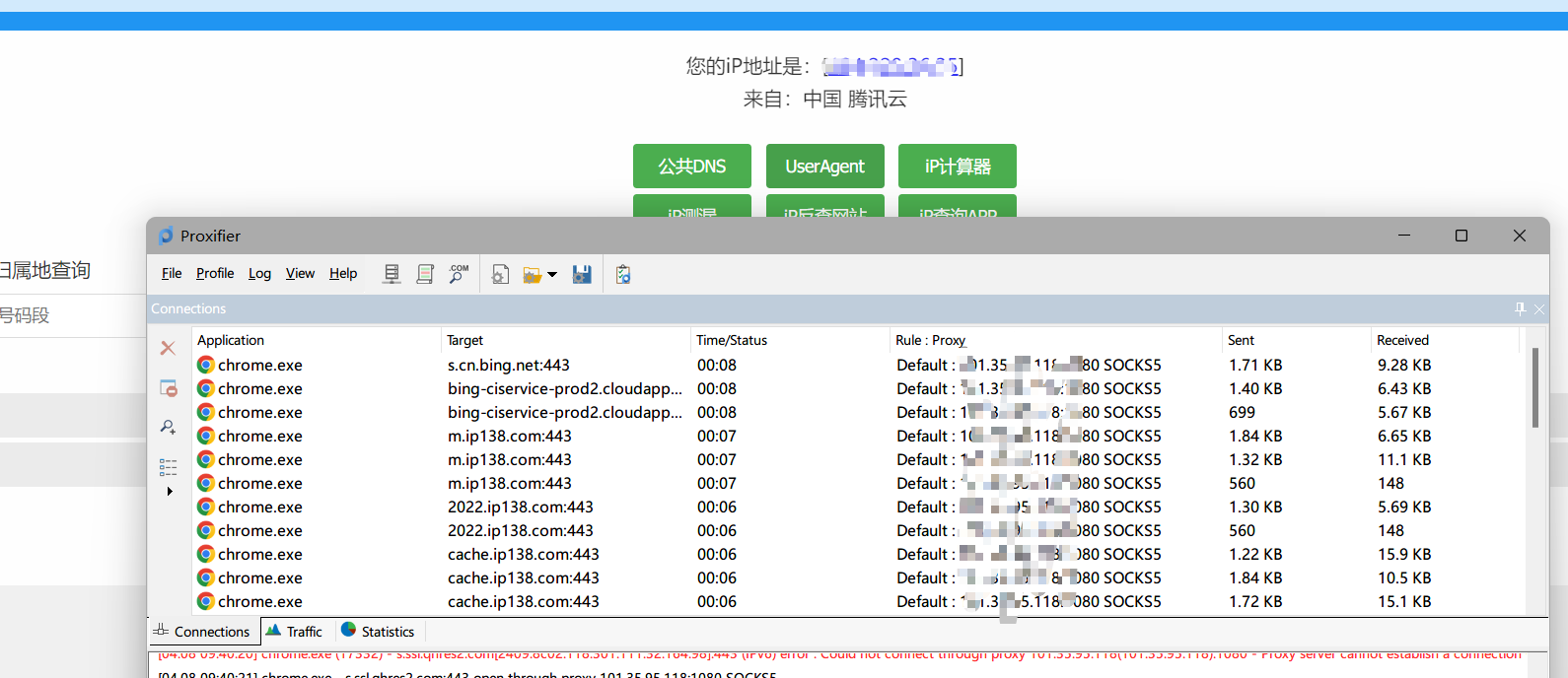The width and height of the screenshot is (1568, 678).
Task: Click the 公共DNS green button on webpage
Action: click(x=692, y=166)
